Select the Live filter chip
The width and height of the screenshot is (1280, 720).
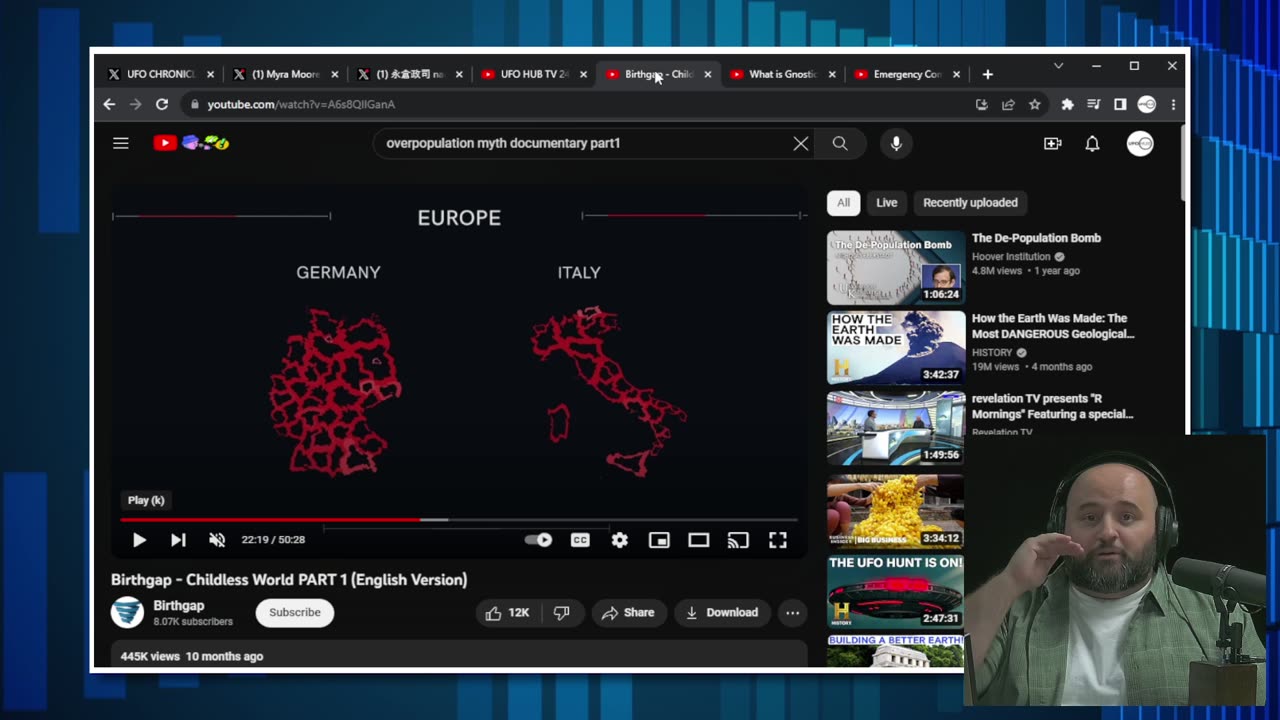pyautogui.click(x=887, y=203)
